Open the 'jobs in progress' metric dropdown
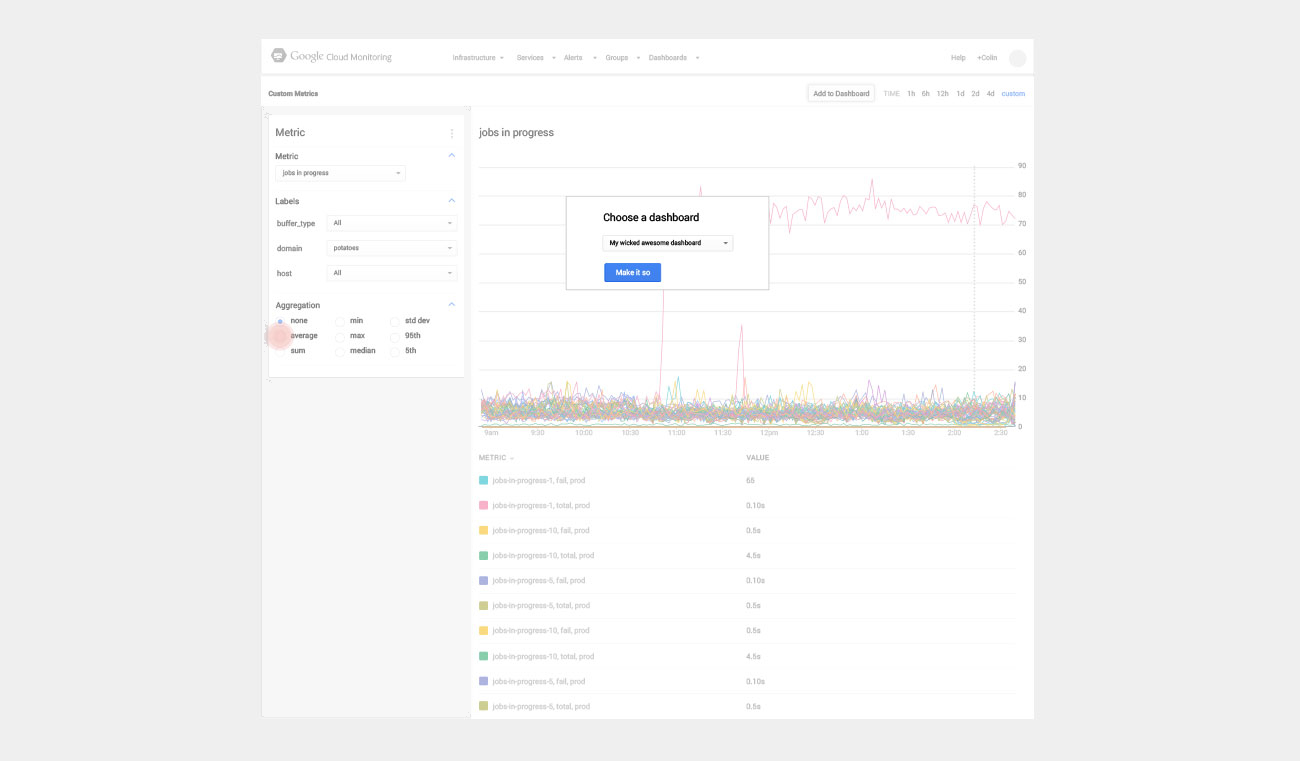 click(x=340, y=173)
